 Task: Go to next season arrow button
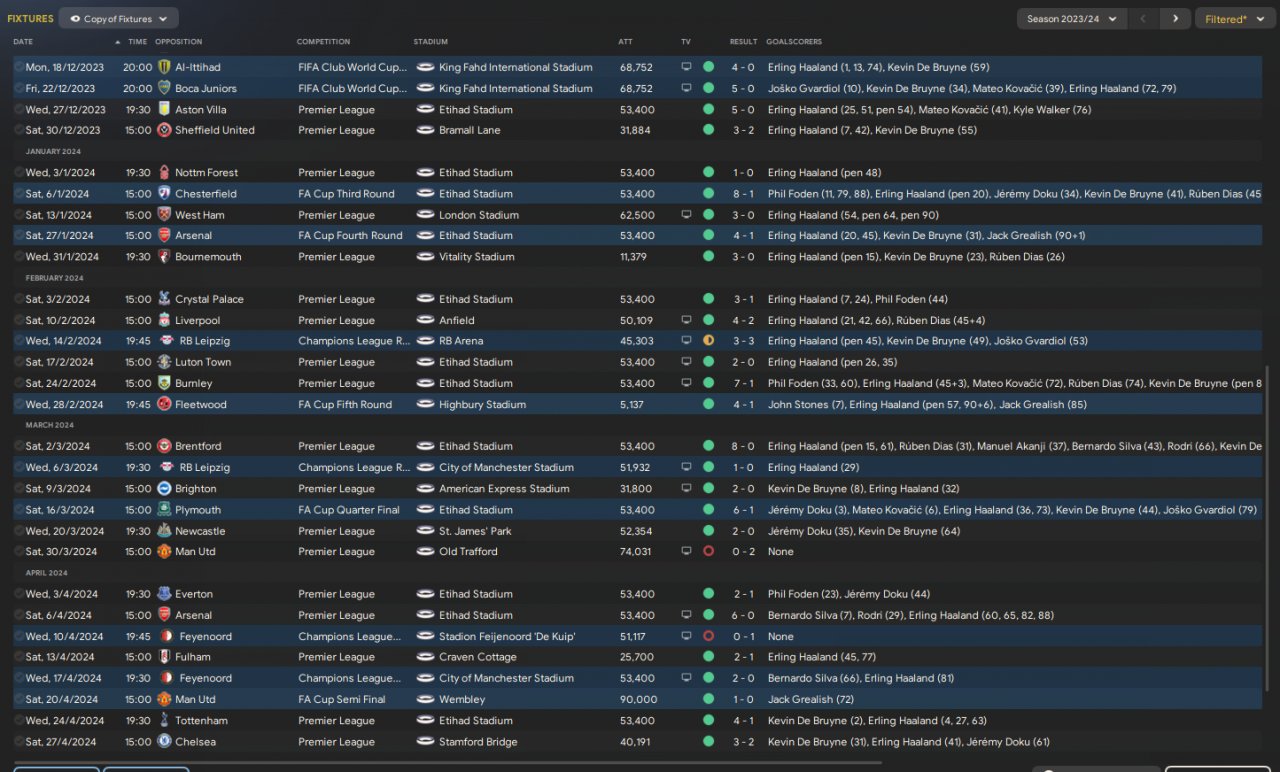point(1175,19)
